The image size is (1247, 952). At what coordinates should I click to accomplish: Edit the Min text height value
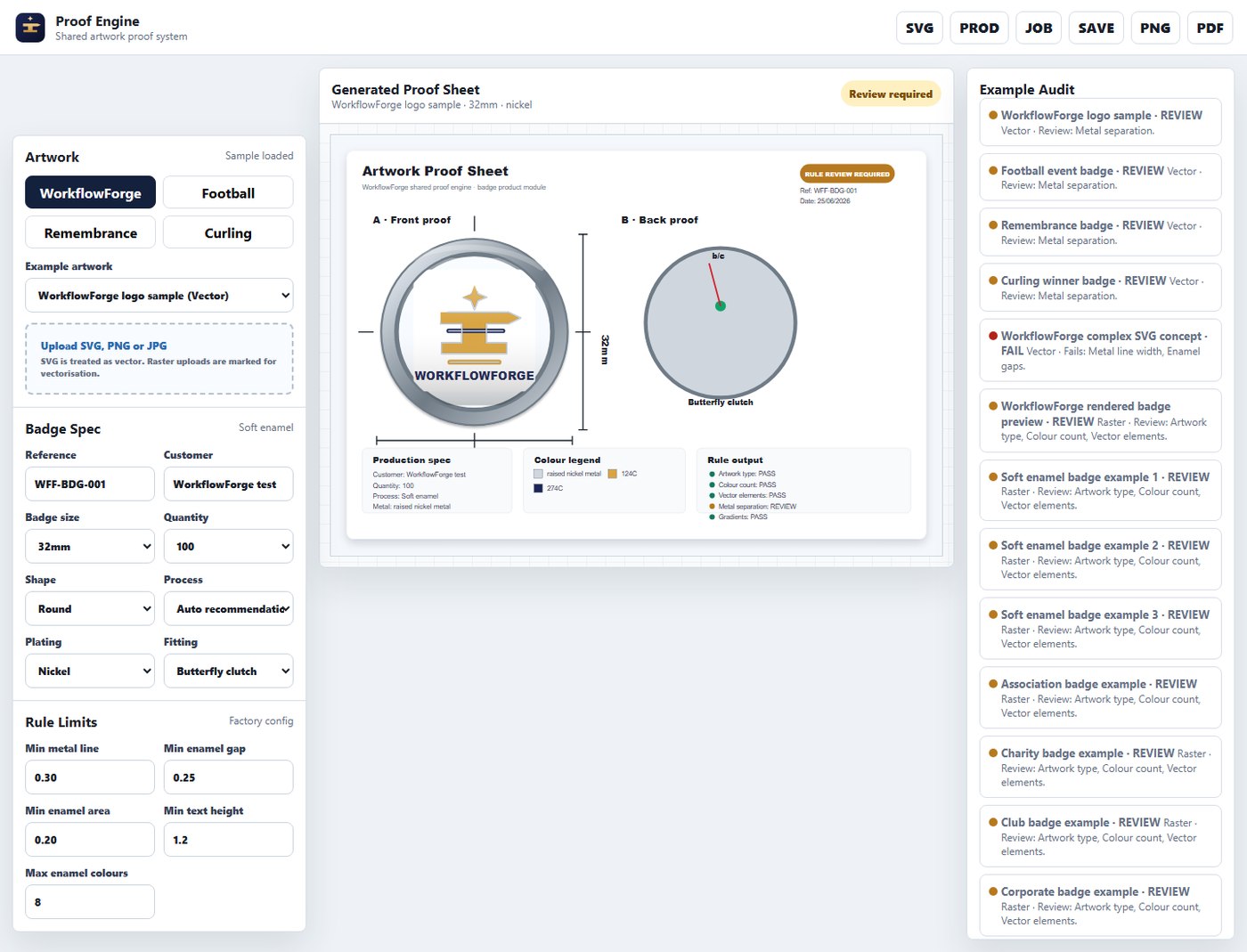tap(228, 840)
